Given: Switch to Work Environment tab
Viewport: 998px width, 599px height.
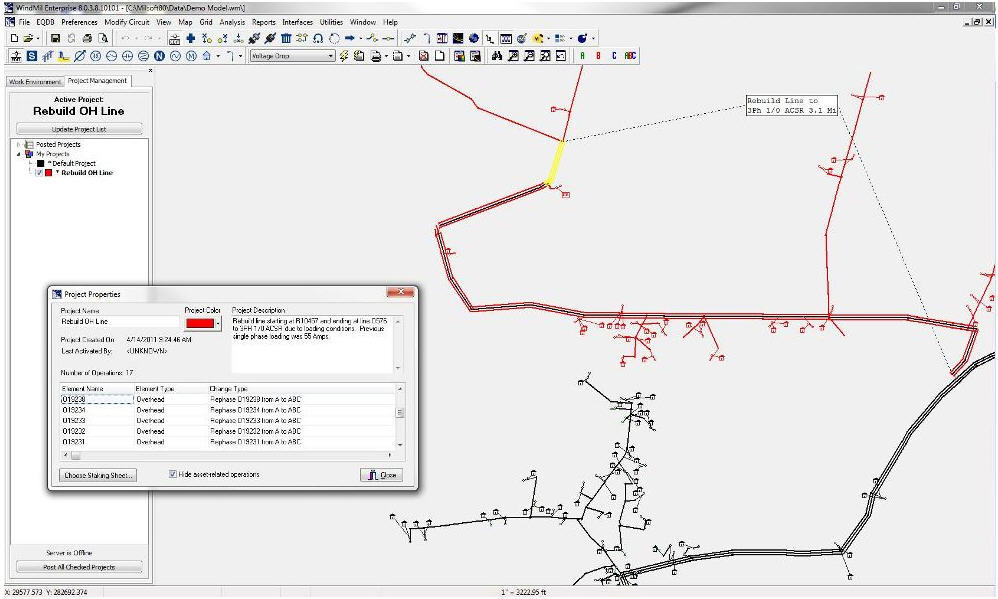Looking at the screenshot, I should click(x=34, y=81).
